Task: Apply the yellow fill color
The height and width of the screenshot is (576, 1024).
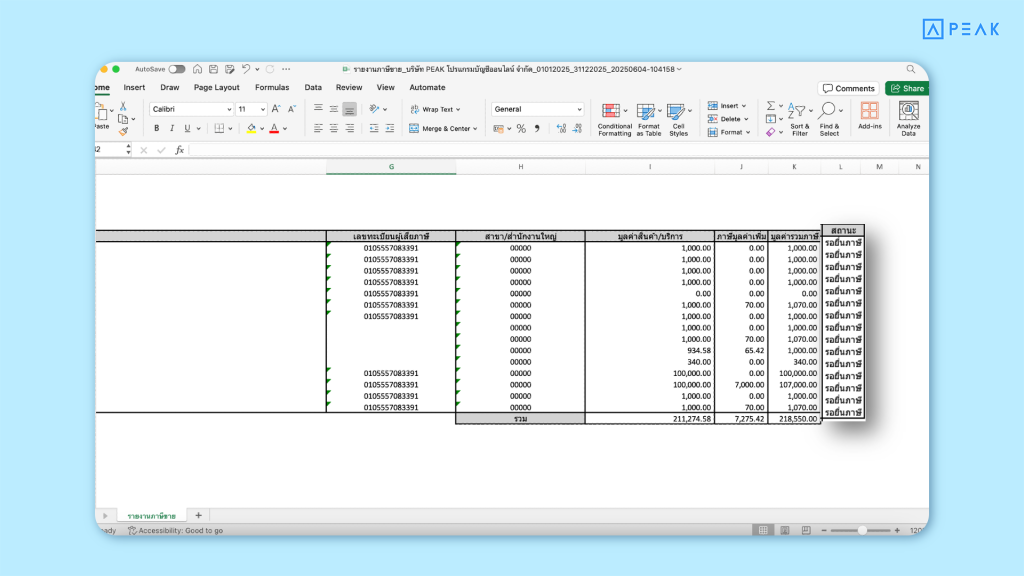Action: (x=251, y=129)
